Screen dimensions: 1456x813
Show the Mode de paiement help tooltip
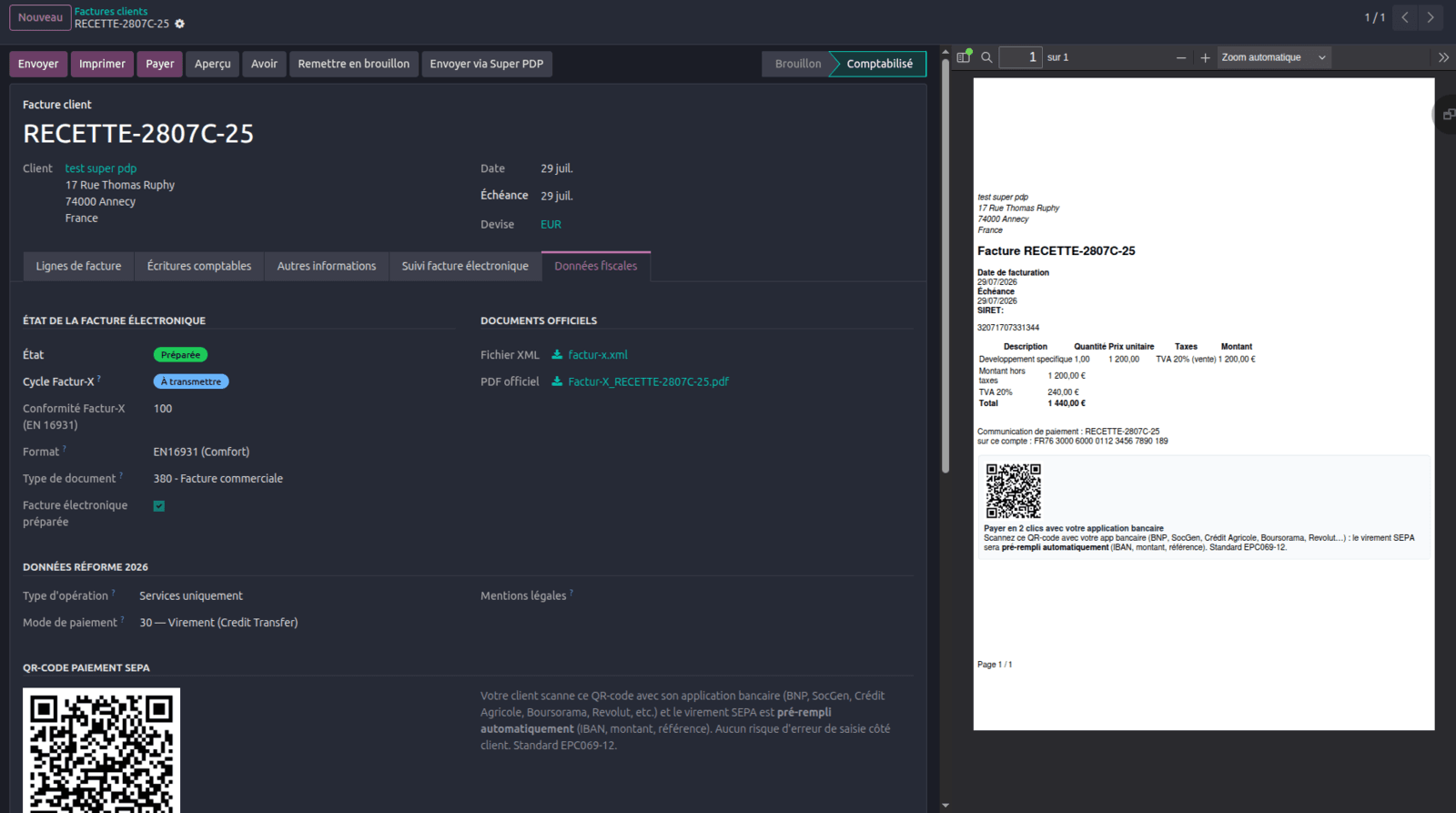[x=122, y=619]
